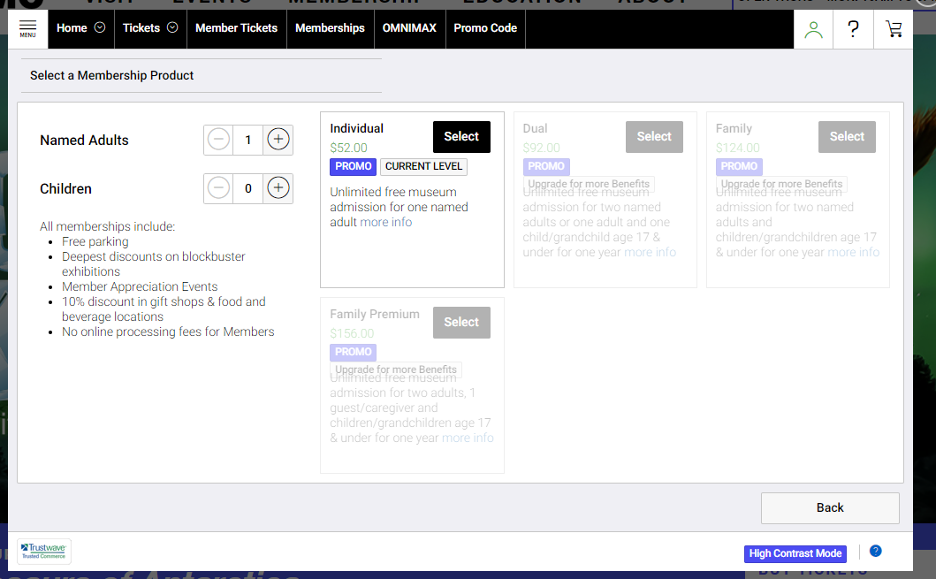Open more info link for Dual
Image resolution: width=936 pixels, height=580 pixels.
649,252
